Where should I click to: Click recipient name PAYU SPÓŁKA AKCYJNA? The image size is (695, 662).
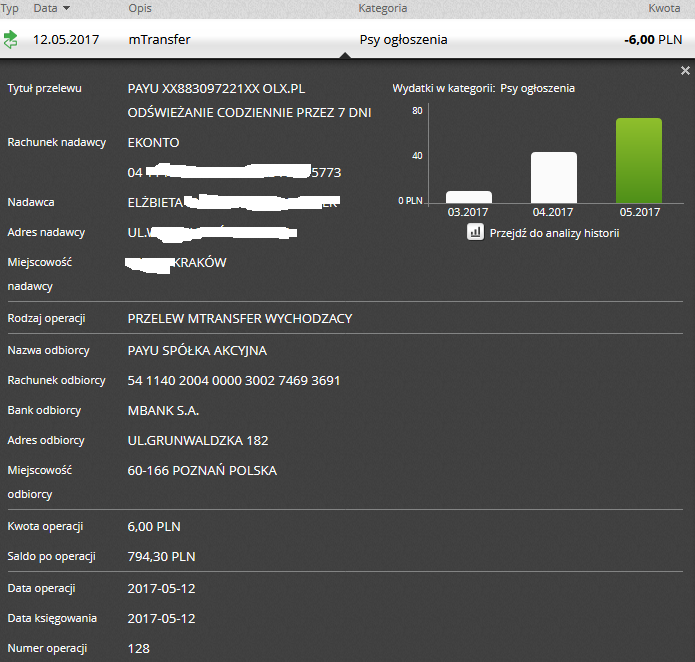click(197, 350)
